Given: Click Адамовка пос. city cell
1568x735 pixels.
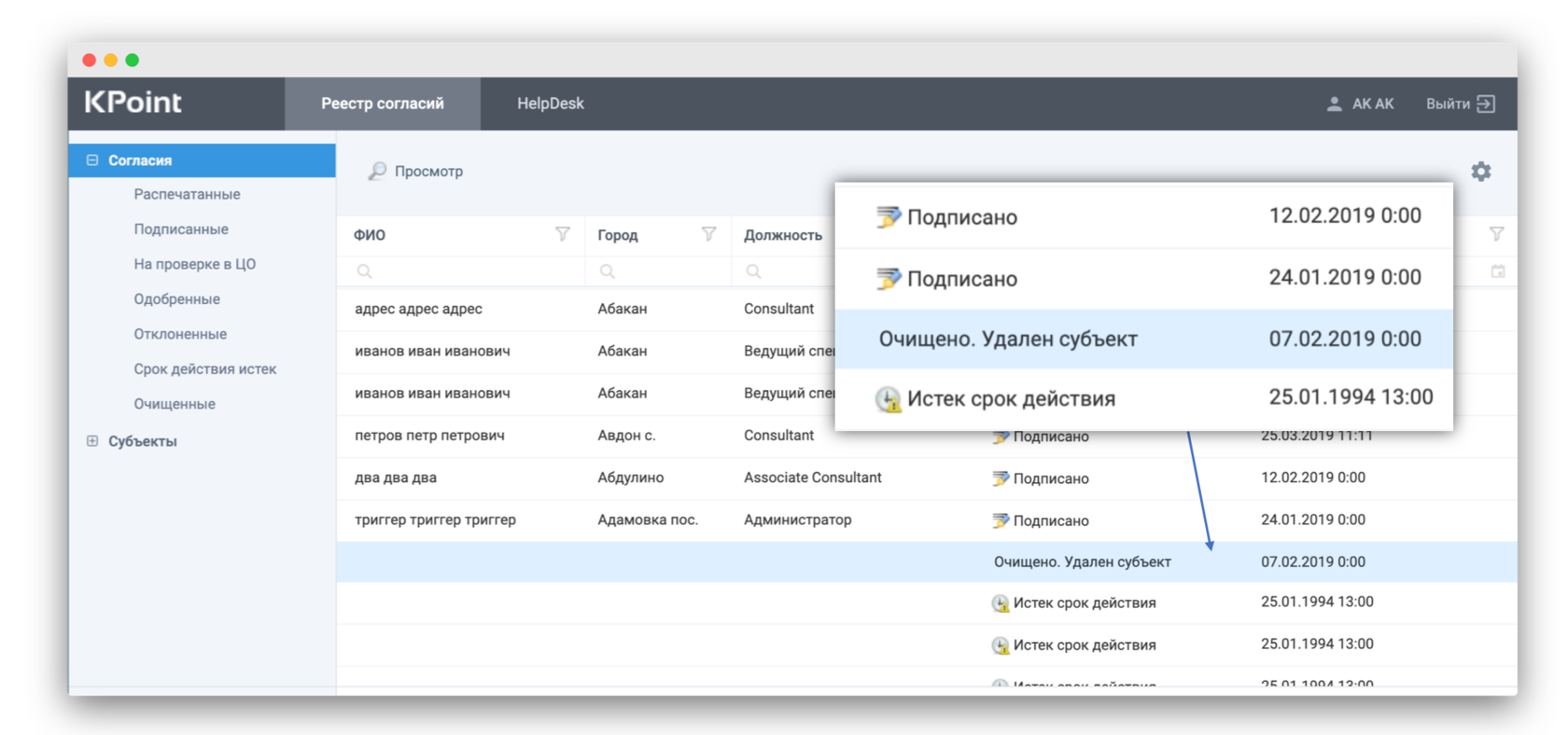Looking at the screenshot, I should [648, 520].
